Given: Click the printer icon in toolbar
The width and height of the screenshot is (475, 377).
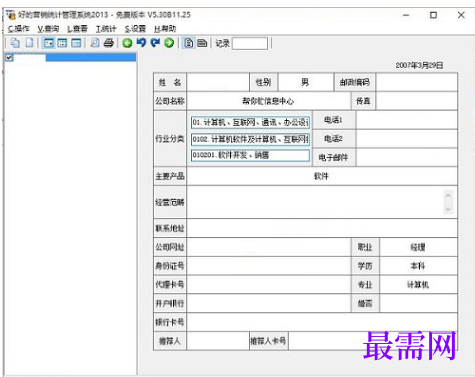Looking at the screenshot, I should click(109, 43).
